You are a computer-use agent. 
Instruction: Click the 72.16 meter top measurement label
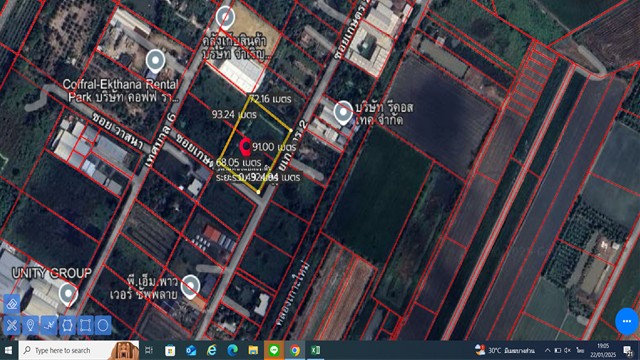pyautogui.click(x=270, y=99)
